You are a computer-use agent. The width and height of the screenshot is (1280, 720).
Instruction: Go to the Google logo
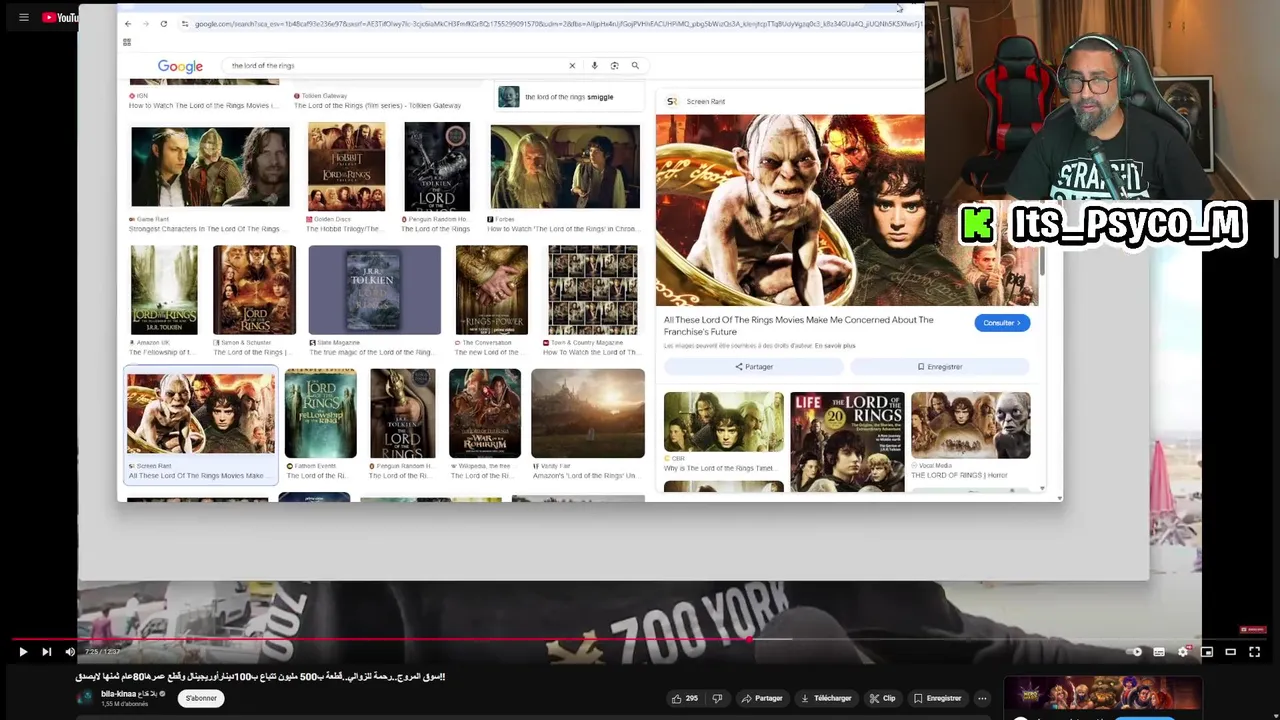[x=180, y=66]
